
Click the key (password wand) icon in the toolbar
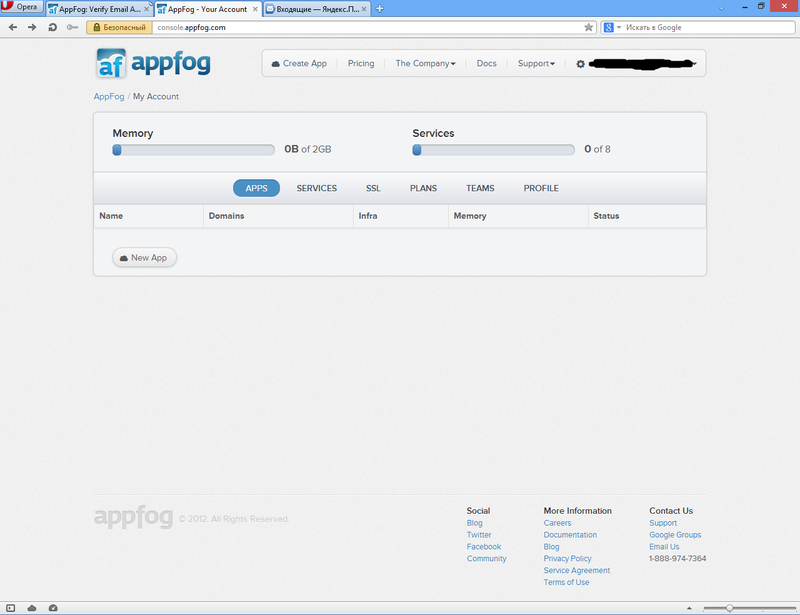[x=72, y=27]
